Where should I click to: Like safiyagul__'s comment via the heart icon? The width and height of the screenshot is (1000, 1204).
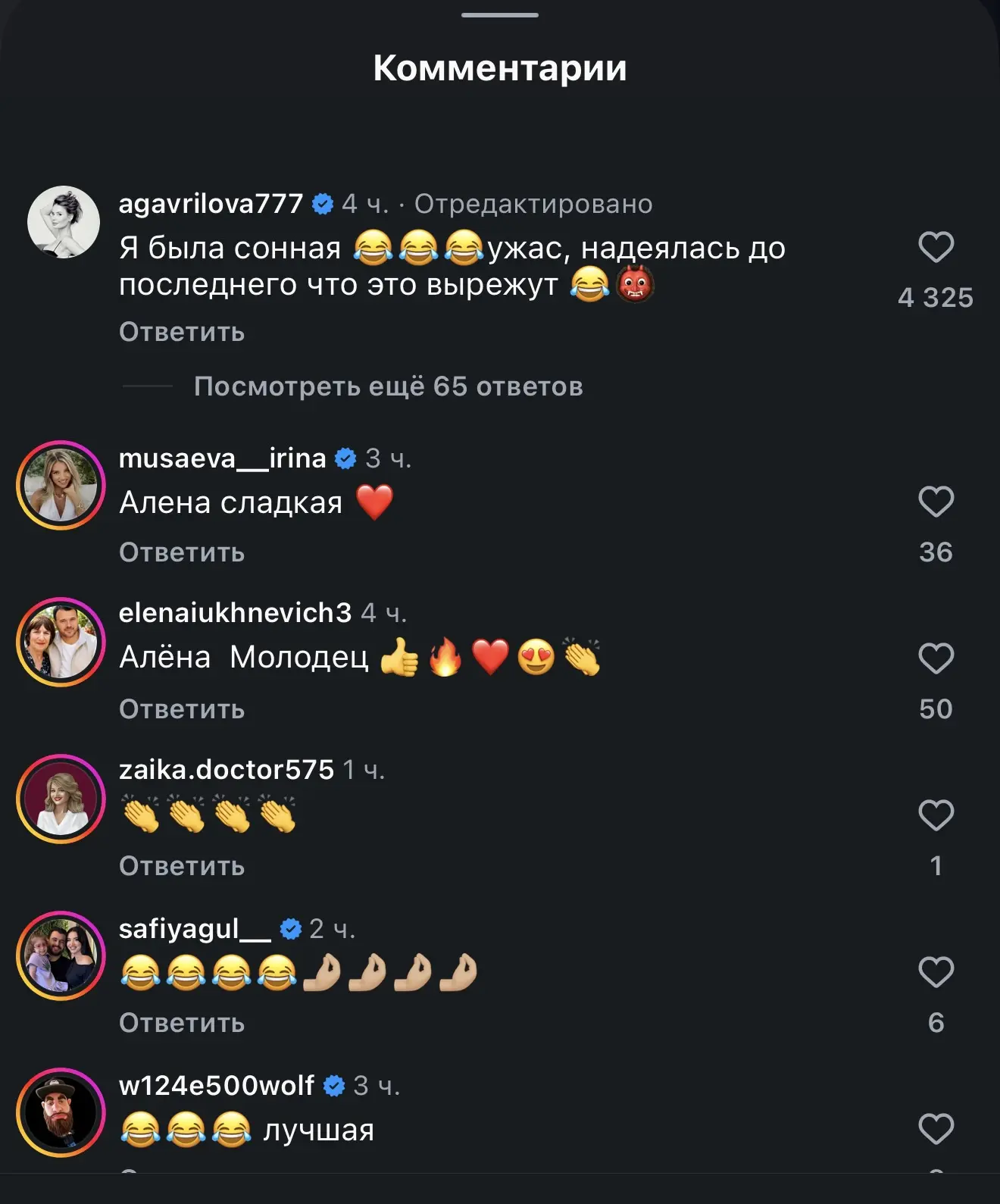tap(936, 972)
